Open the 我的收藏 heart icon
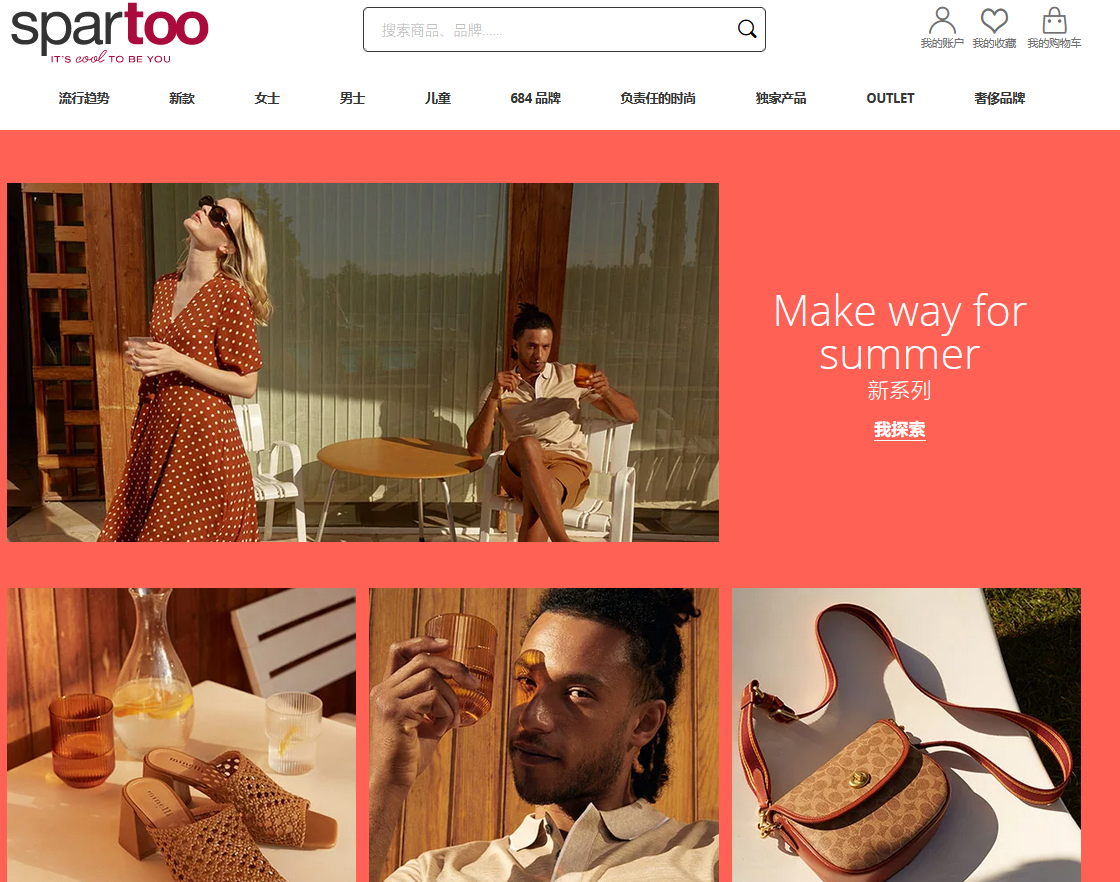Viewport: 1120px width, 882px height. (994, 28)
